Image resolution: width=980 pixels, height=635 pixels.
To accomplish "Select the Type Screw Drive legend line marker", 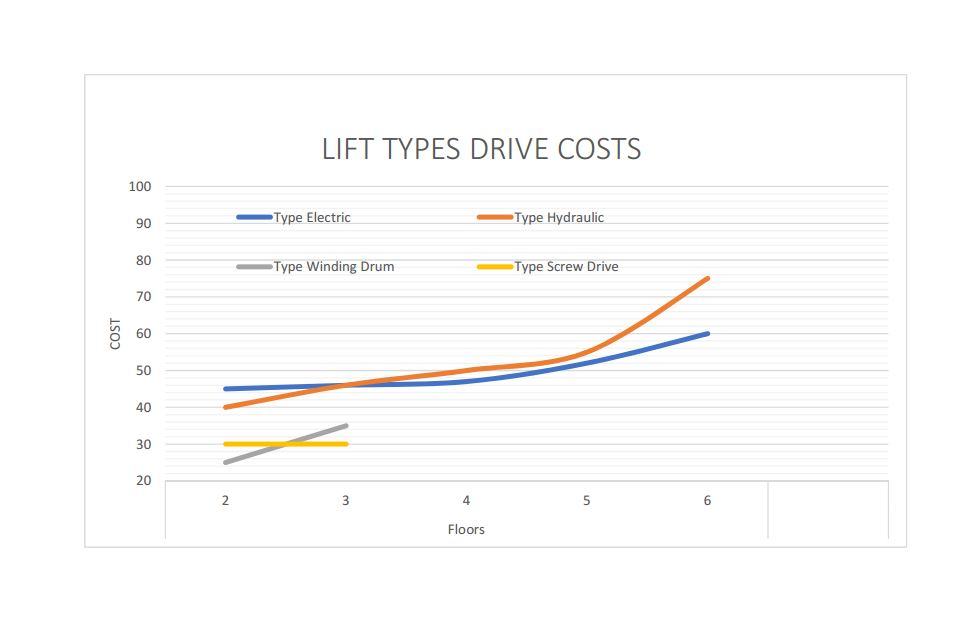I will (x=494, y=266).
